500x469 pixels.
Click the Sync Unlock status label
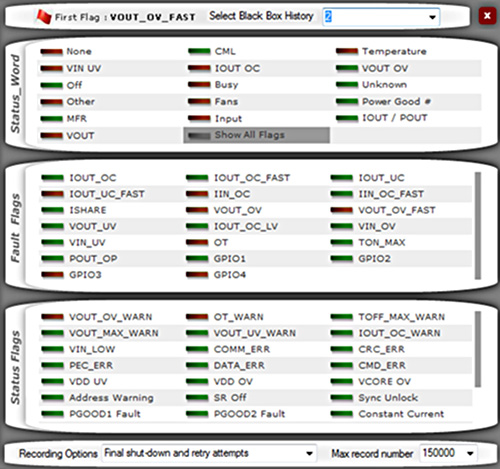pos(388,398)
